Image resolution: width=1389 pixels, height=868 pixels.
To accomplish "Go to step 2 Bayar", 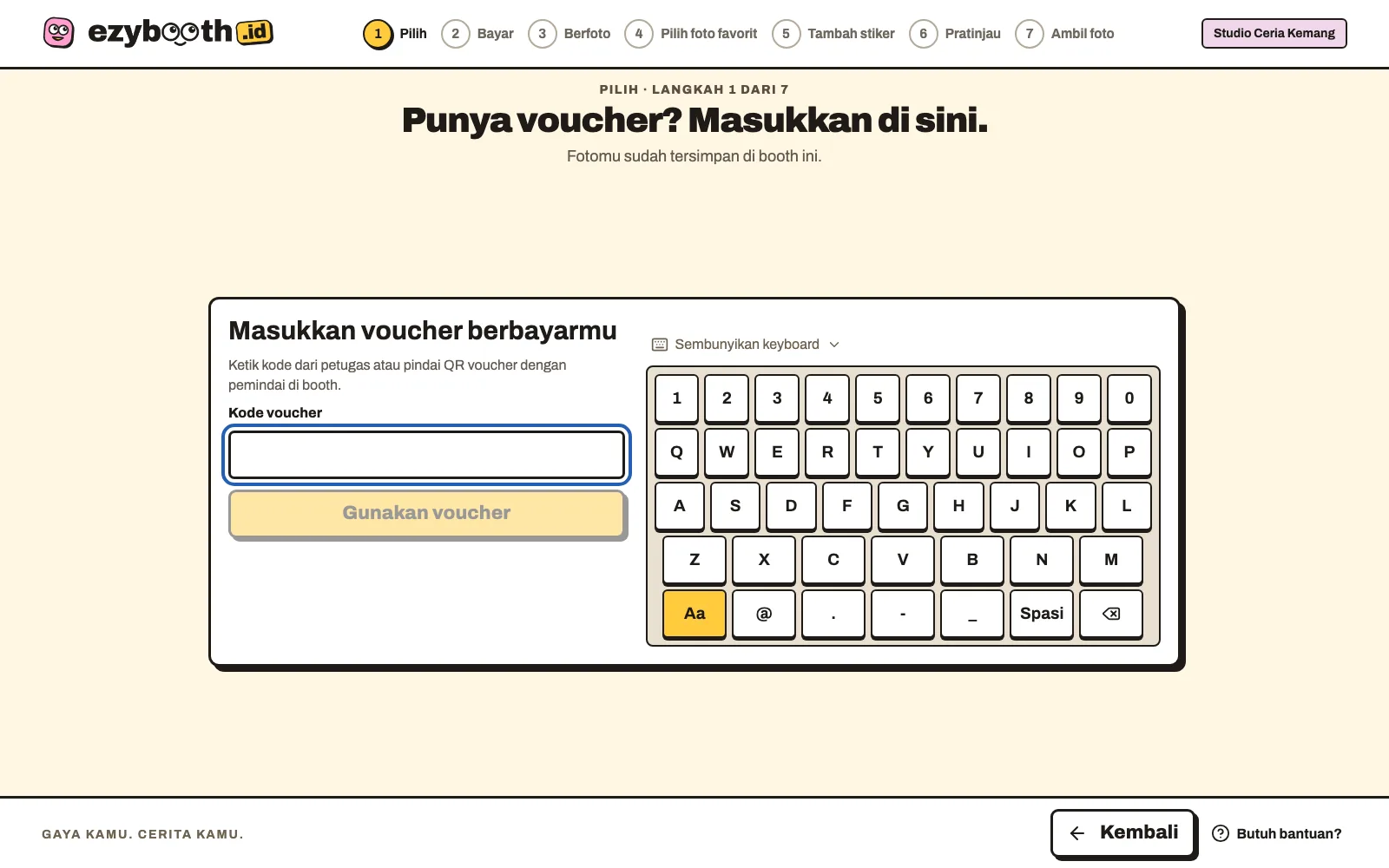I will (477, 34).
